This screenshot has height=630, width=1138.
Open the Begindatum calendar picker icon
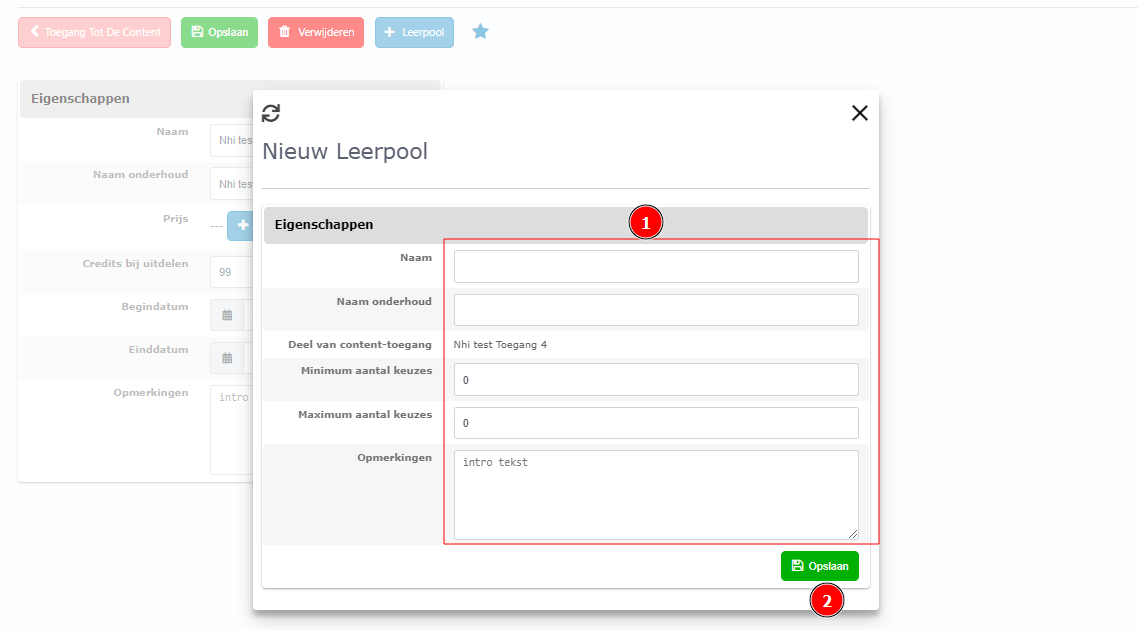coord(227,315)
